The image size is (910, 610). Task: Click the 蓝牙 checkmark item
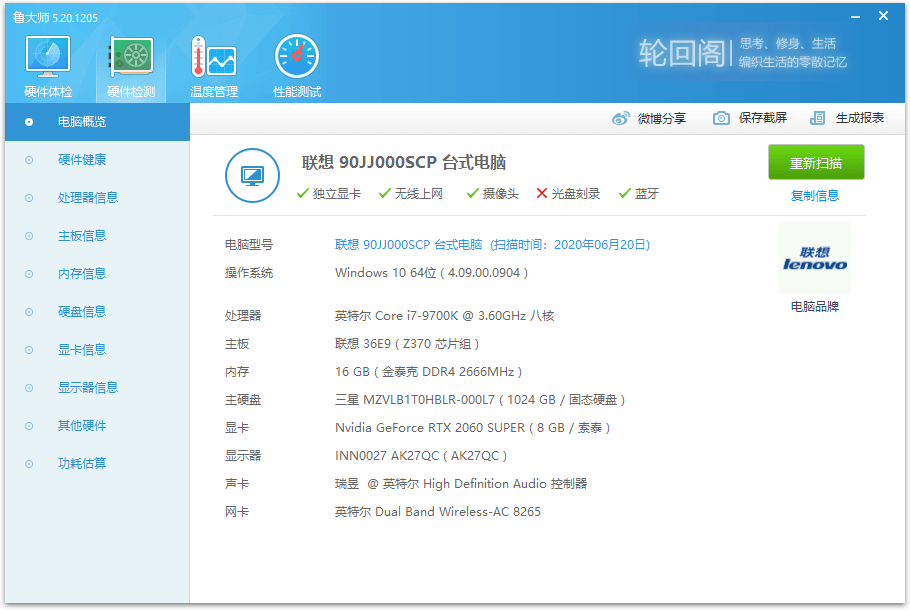(x=638, y=194)
